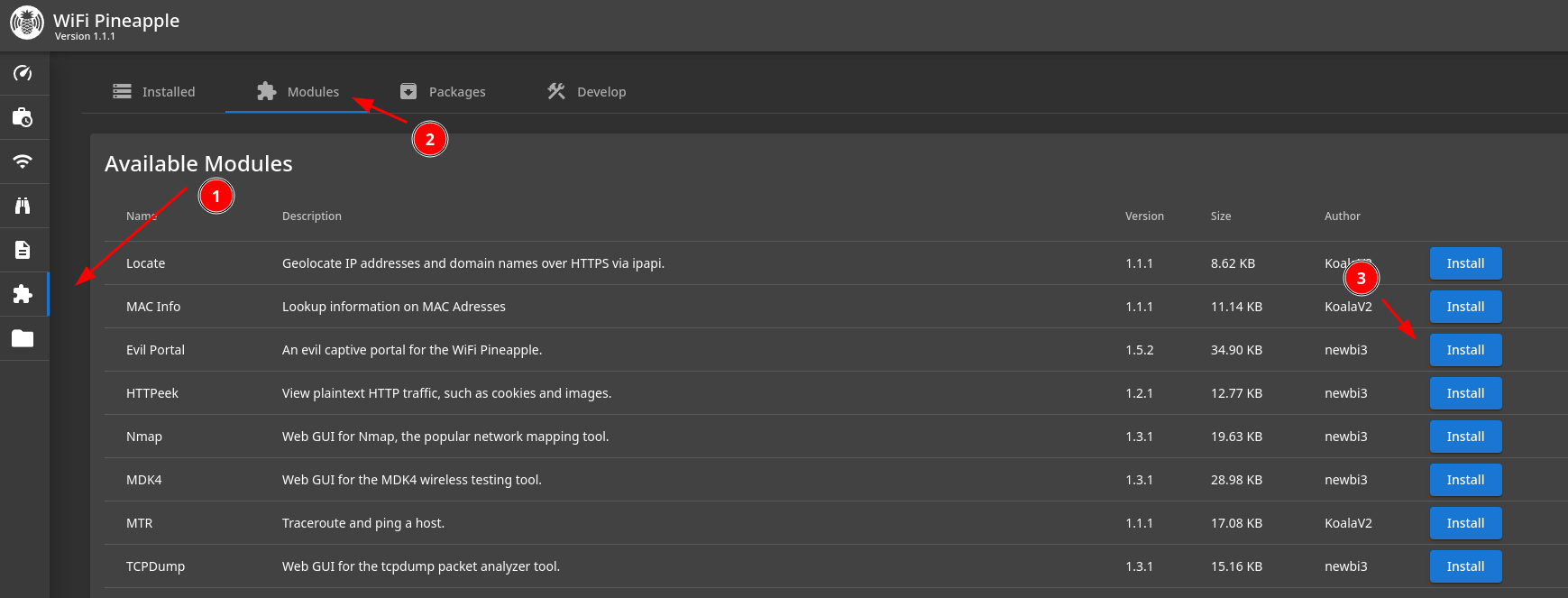The height and width of the screenshot is (598, 1568).
Task: Select the Modules tab
Action: tap(298, 92)
